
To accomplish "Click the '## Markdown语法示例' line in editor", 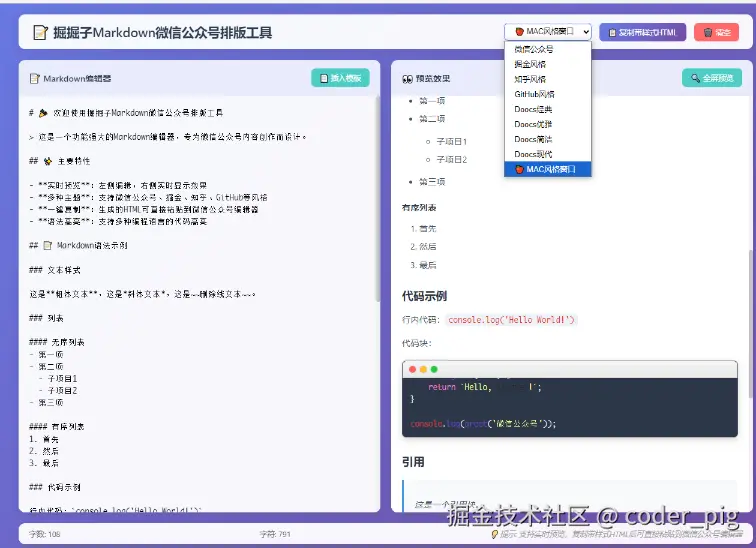I will [78, 245].
